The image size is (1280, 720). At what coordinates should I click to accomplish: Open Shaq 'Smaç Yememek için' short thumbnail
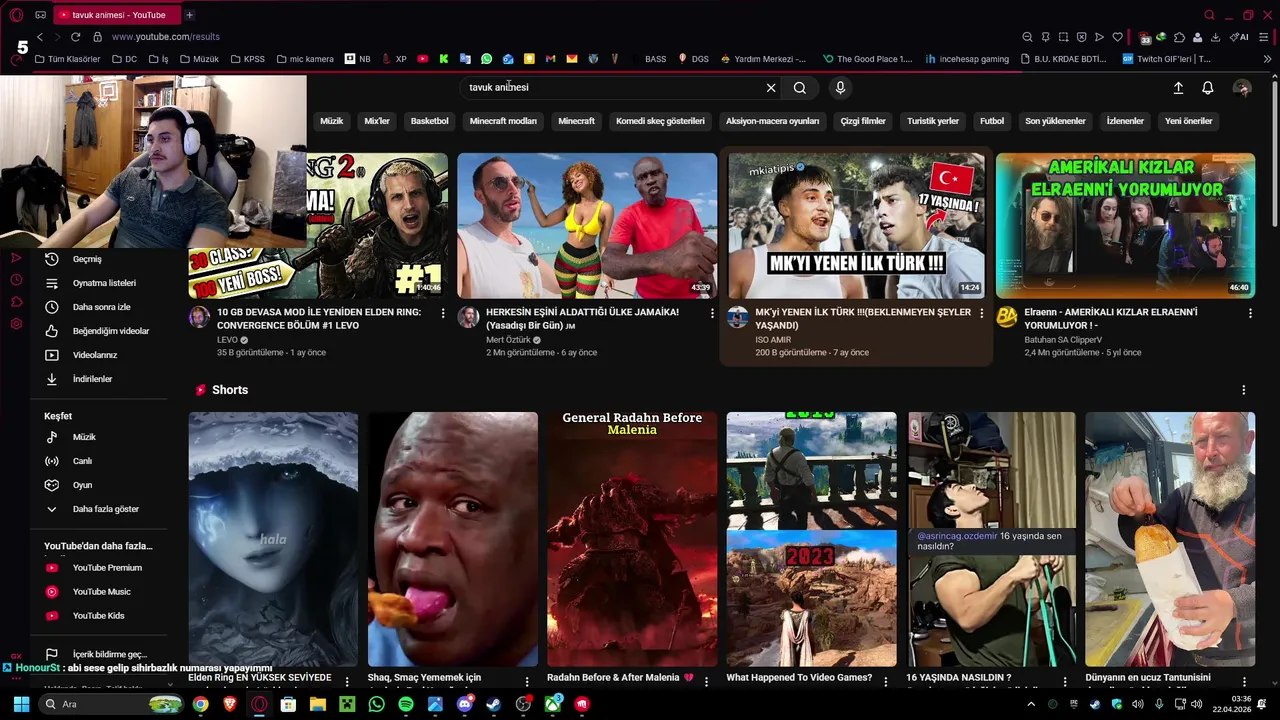point(453,539)
